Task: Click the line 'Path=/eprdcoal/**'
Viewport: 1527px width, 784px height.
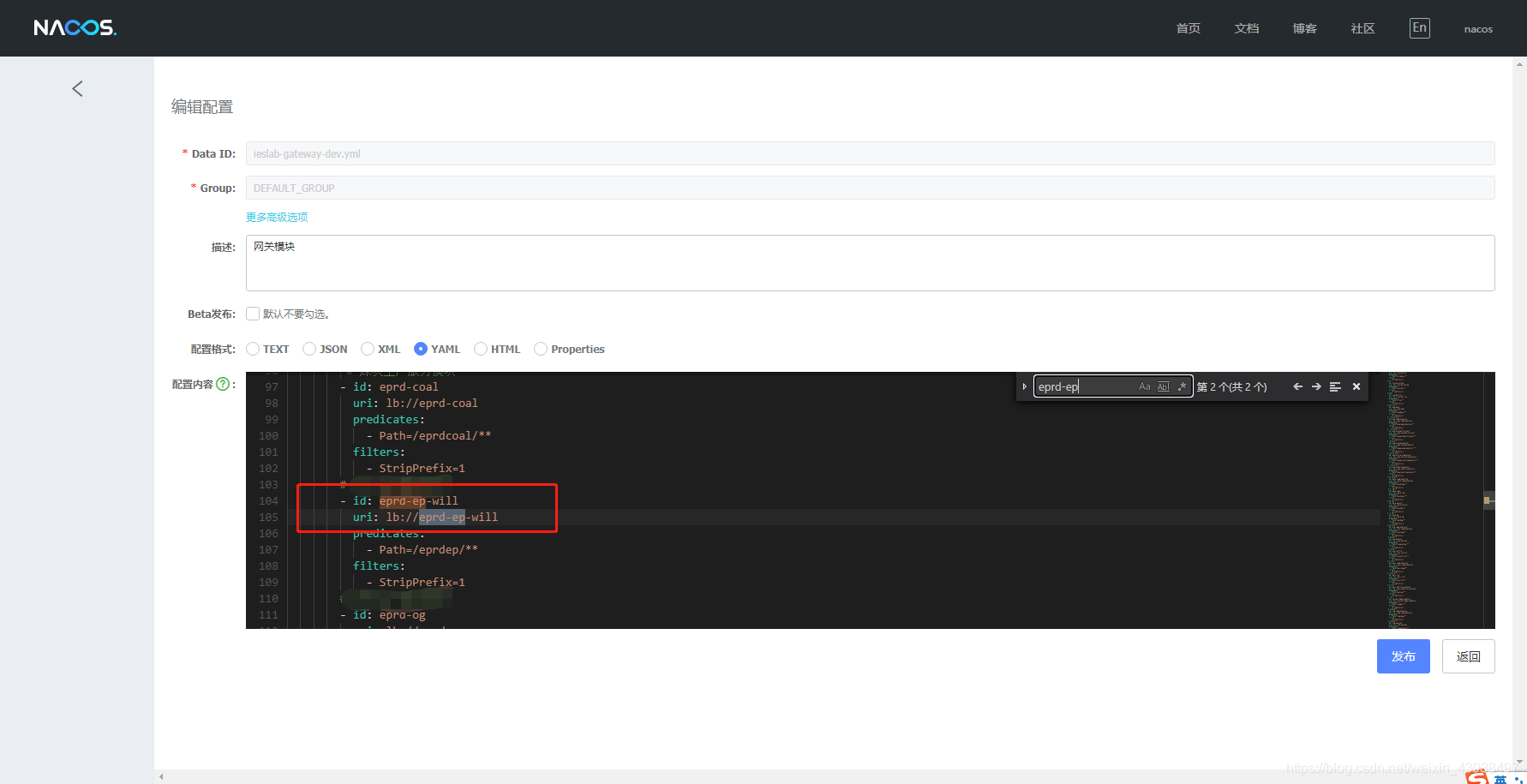Action: pos(435,436)
